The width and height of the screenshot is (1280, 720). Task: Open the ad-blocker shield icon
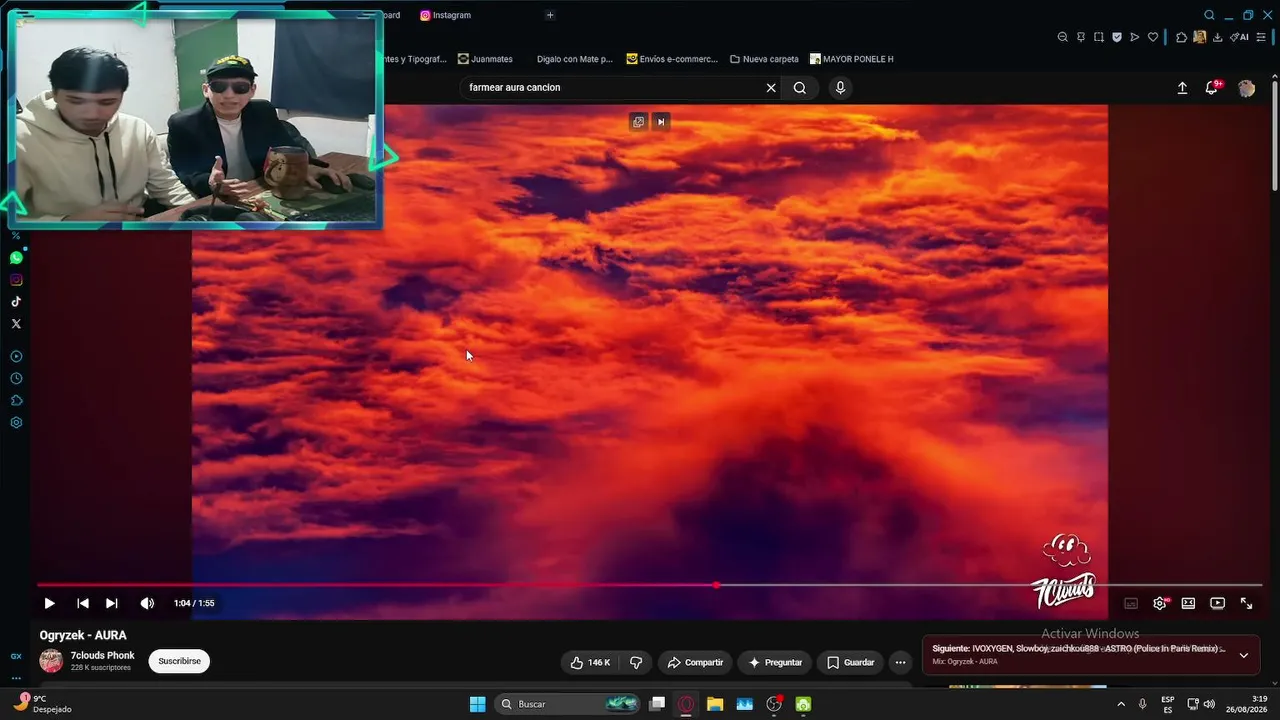[x=1117, y=37]
